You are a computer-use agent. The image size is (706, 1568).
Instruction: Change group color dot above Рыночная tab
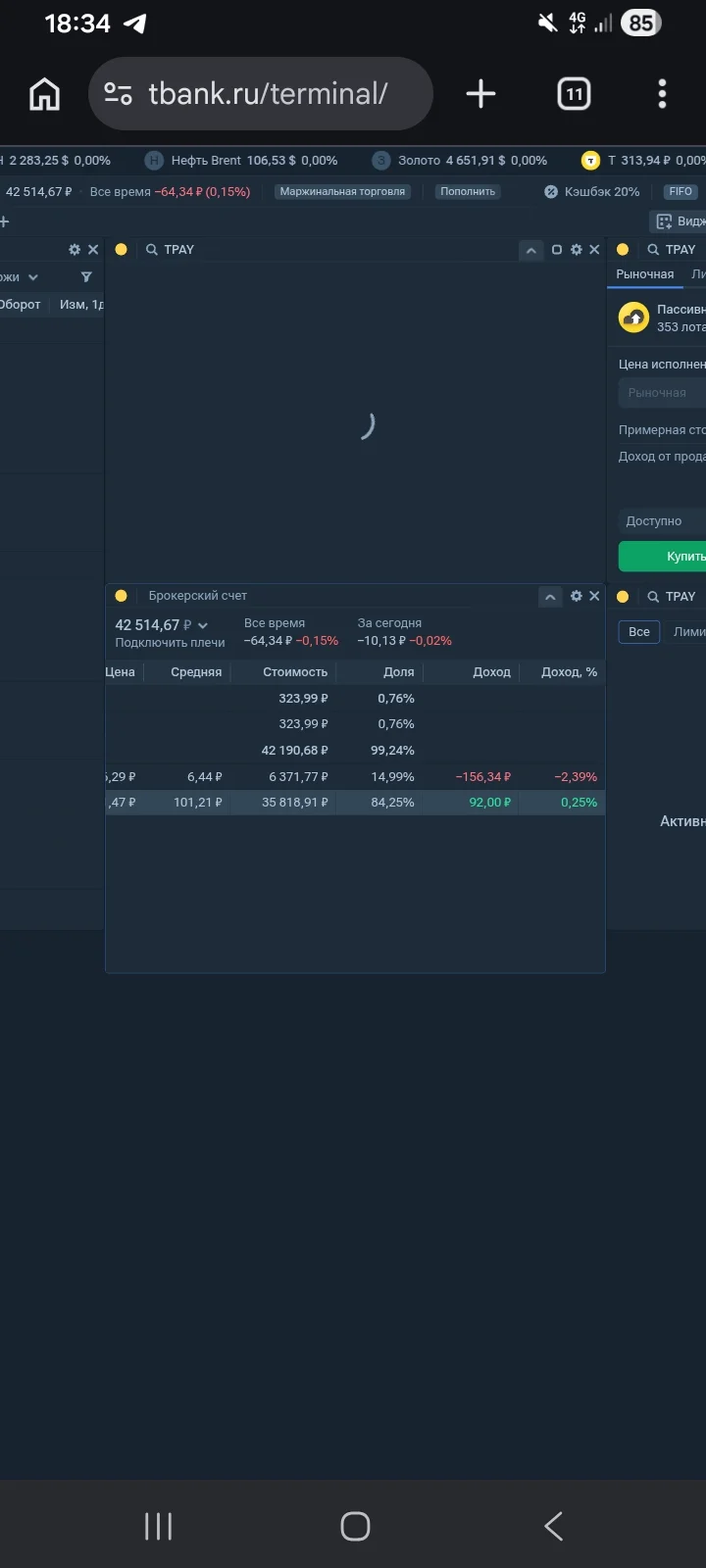click(x=623, y=250)
